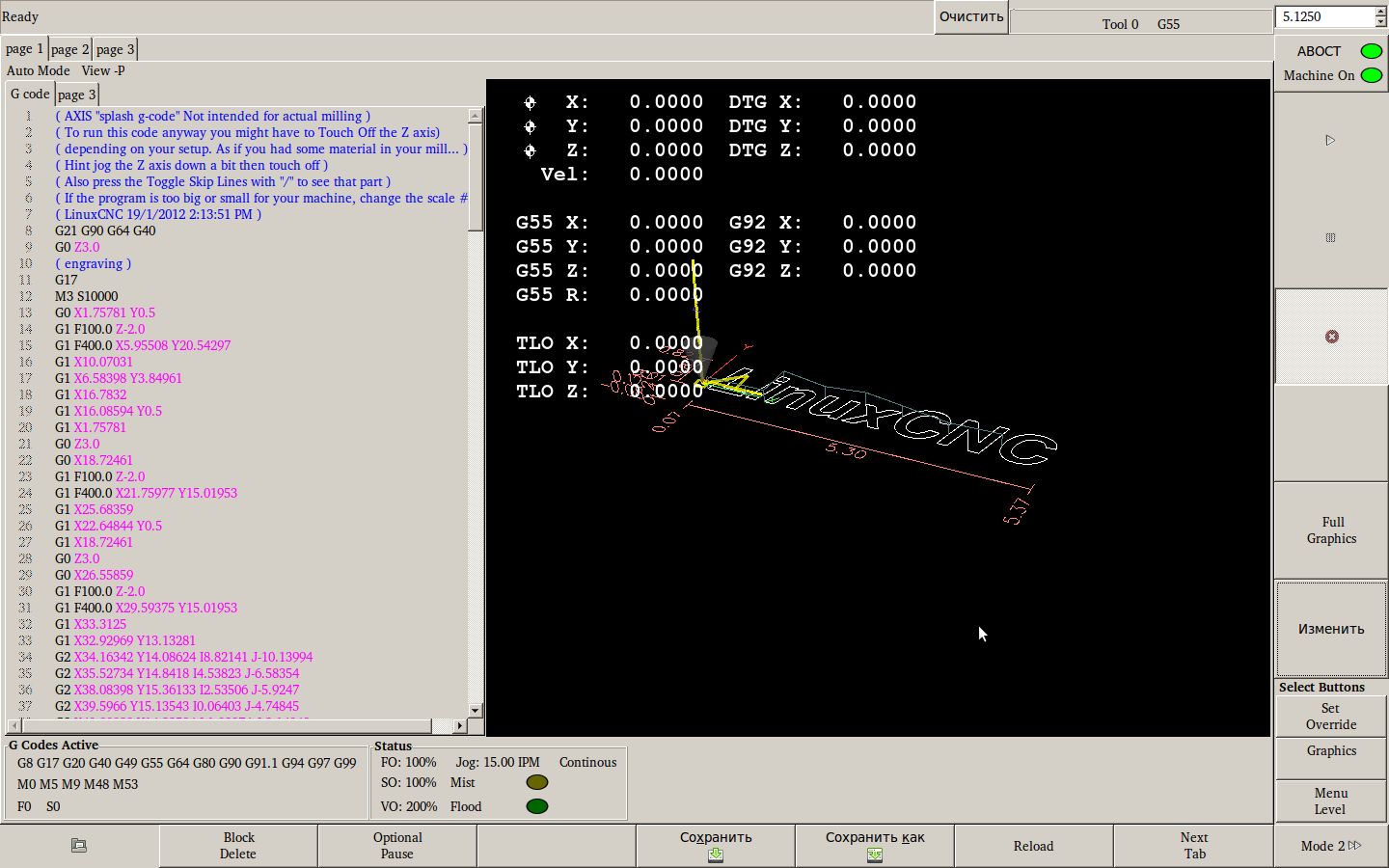The width and height of the screenshot is (1389, 868).
Task: Click the G-code vertical scrollbar thumb
Action: 475,176
